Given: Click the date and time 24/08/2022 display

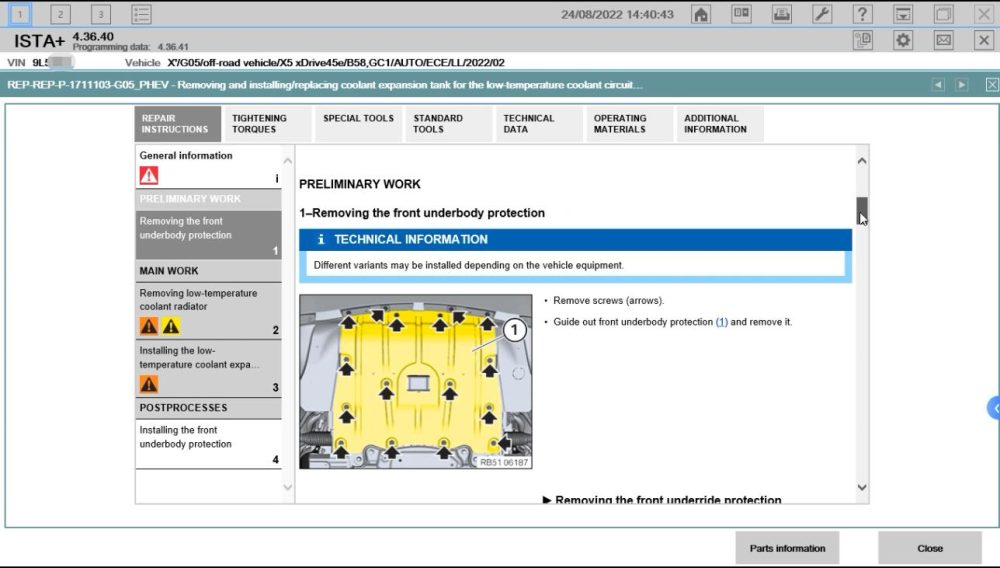Looking at the screenshot, I should (617, 14).
